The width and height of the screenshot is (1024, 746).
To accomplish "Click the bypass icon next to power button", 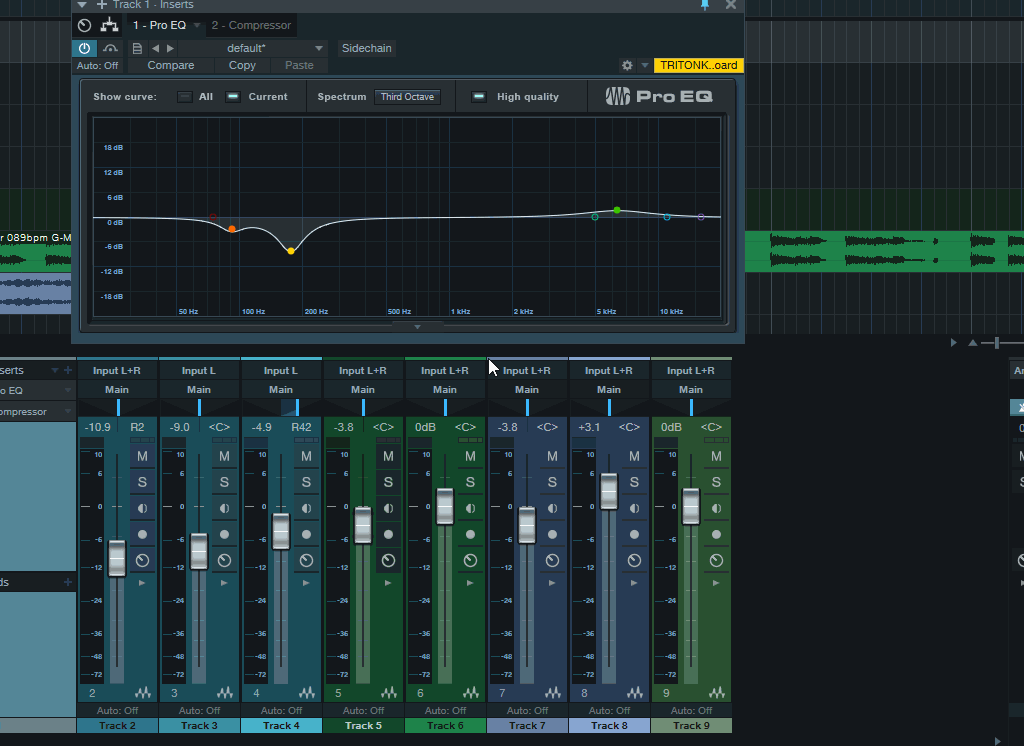I will (x=110, y=48).
